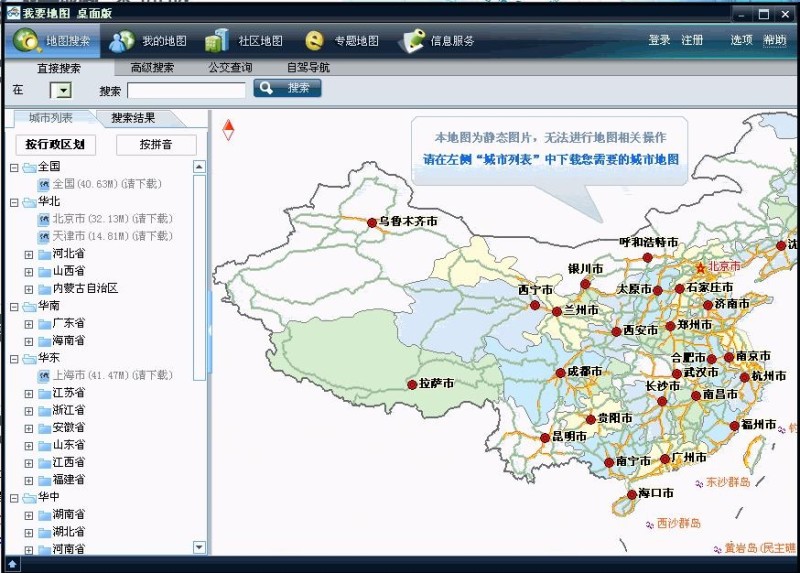Click the 海口市 red city marker
The height and width of the screenshot is (573, 800).
632,494
